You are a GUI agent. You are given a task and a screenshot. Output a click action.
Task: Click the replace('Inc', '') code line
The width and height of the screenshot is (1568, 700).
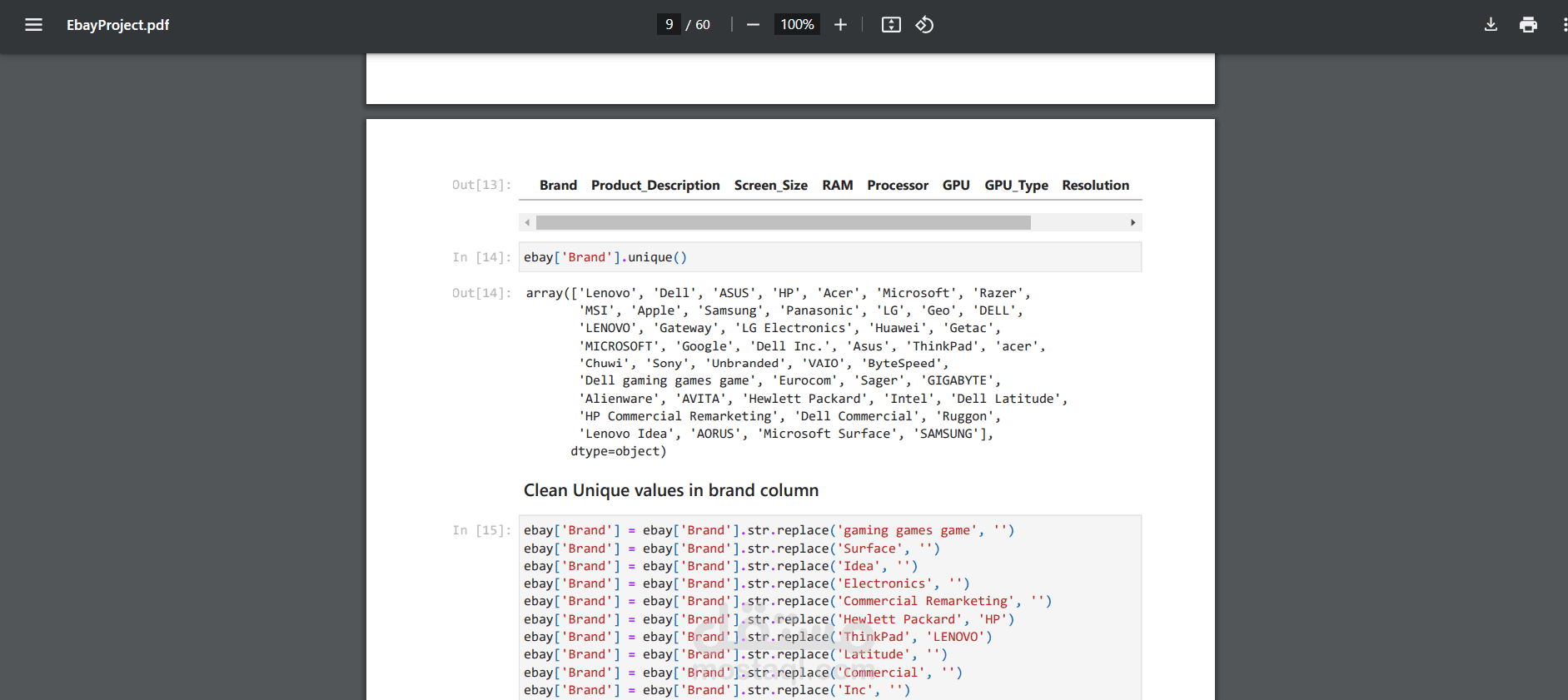pos(716,690)
